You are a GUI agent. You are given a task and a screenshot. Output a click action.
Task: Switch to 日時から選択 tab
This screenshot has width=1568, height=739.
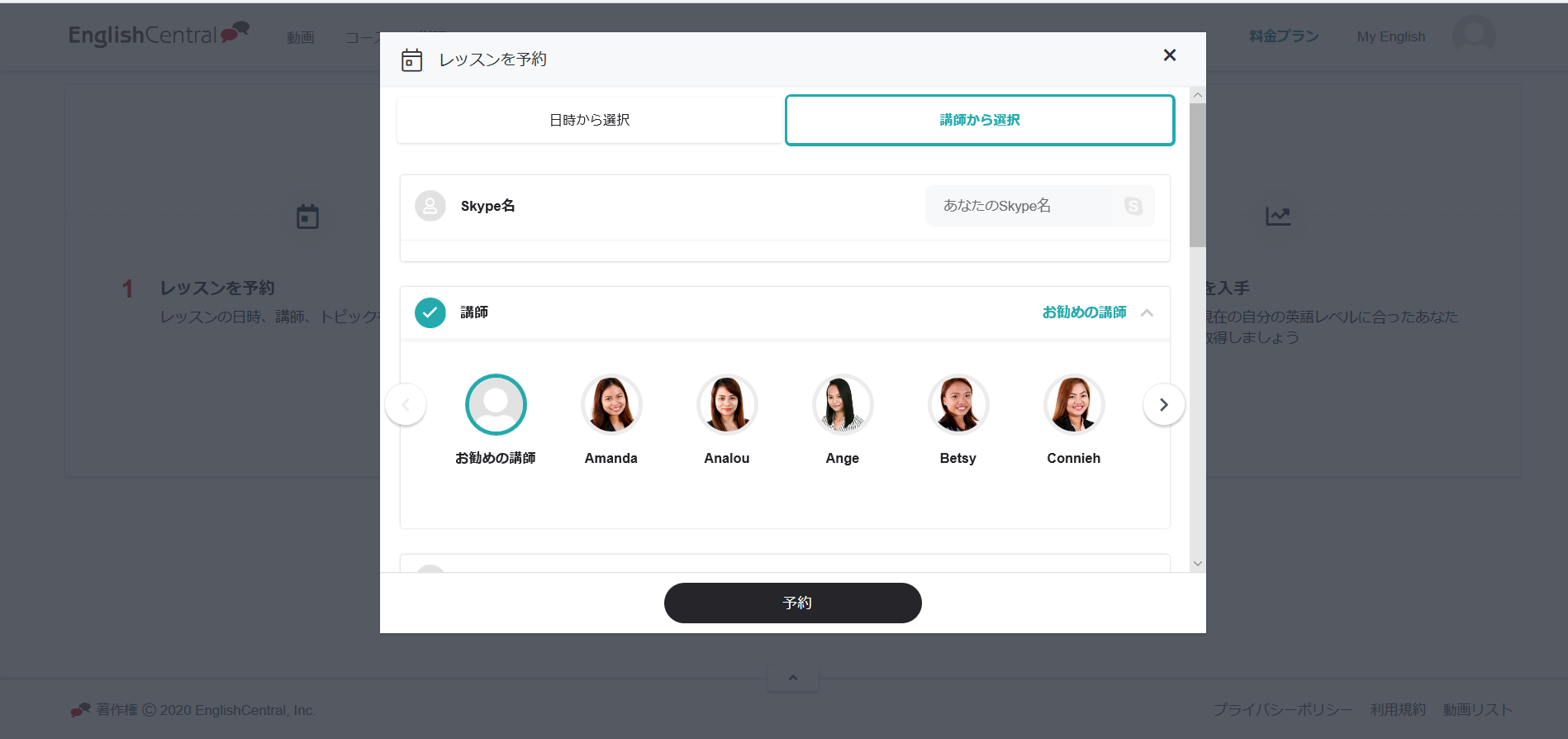pyautogui.click(x=590, y=120)
